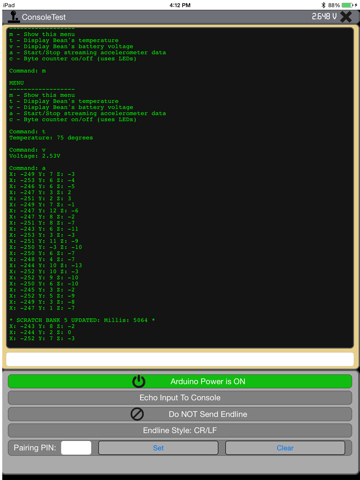Viewport: 360px width, 480px height.
Task: Focus the Pairing PIN input box
Action: pyautogui.click(x=76, y=448)
